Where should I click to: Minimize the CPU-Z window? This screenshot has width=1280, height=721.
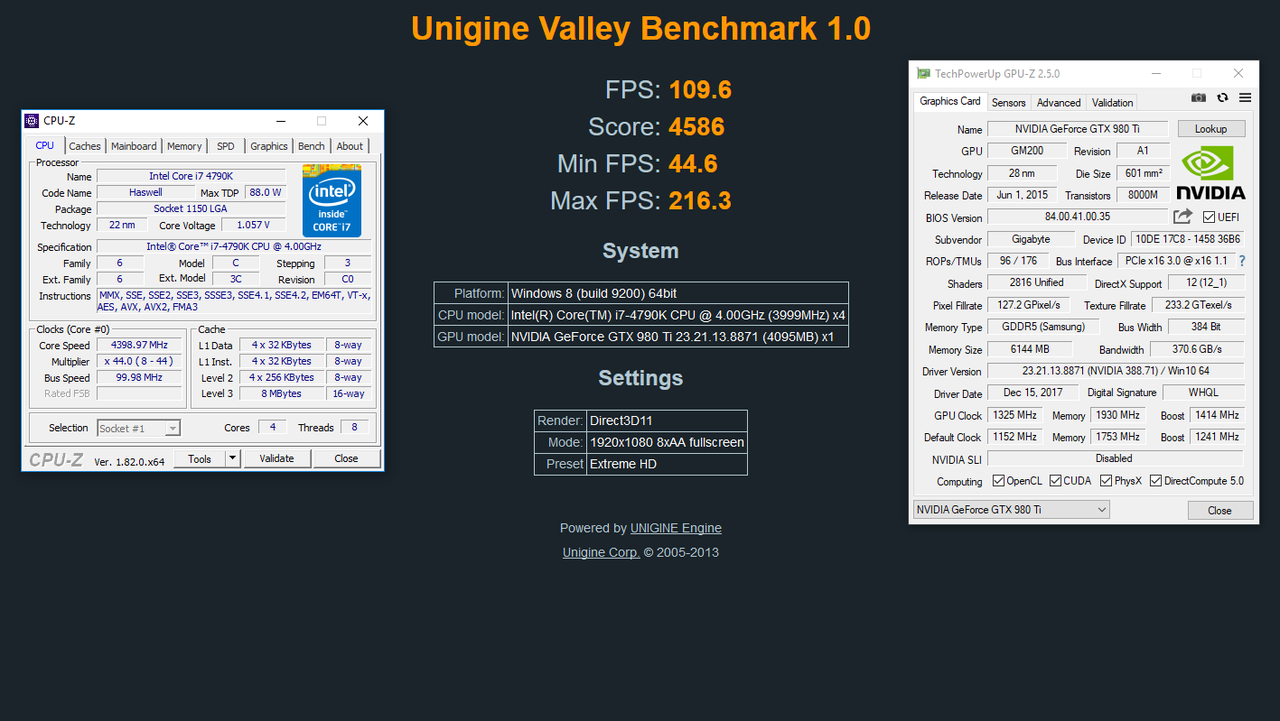click(x=281, y=121)
